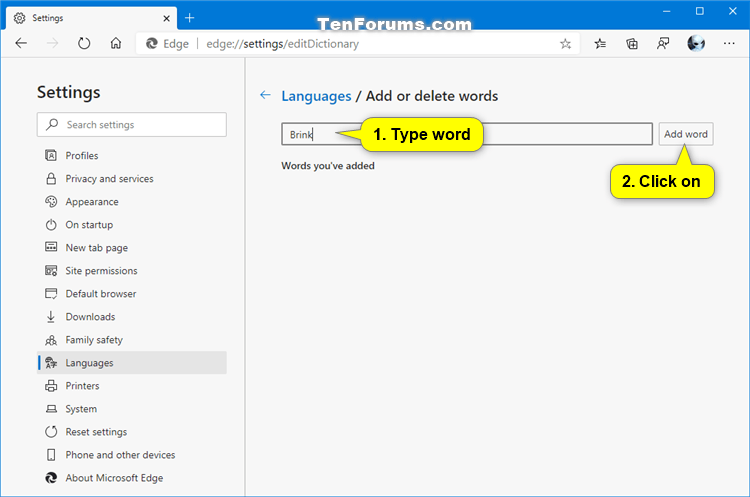Click the Family safety icon
The image size is (750, 497).
tap(51, 340)
